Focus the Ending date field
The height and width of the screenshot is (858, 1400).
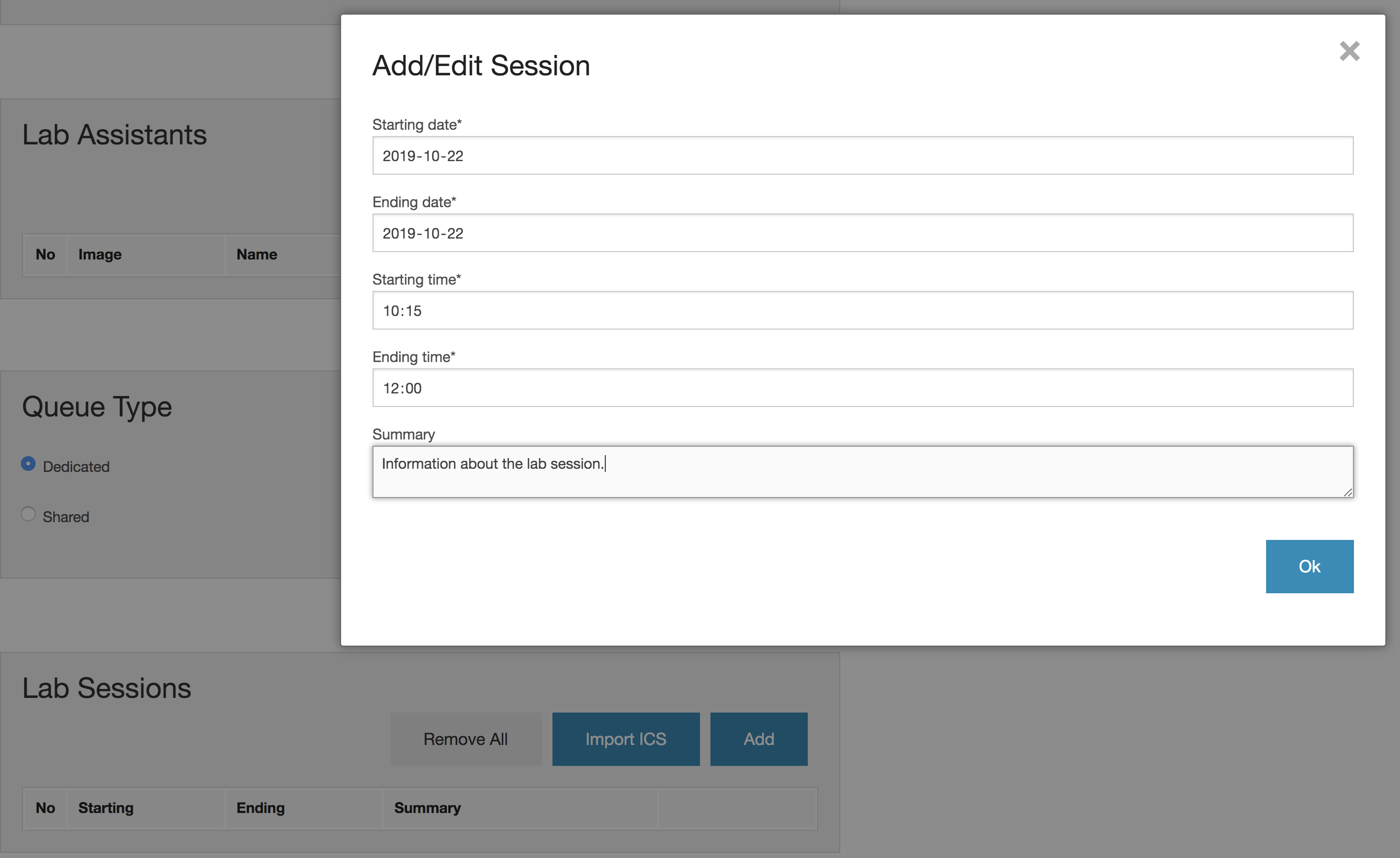[x=863, y=233]
